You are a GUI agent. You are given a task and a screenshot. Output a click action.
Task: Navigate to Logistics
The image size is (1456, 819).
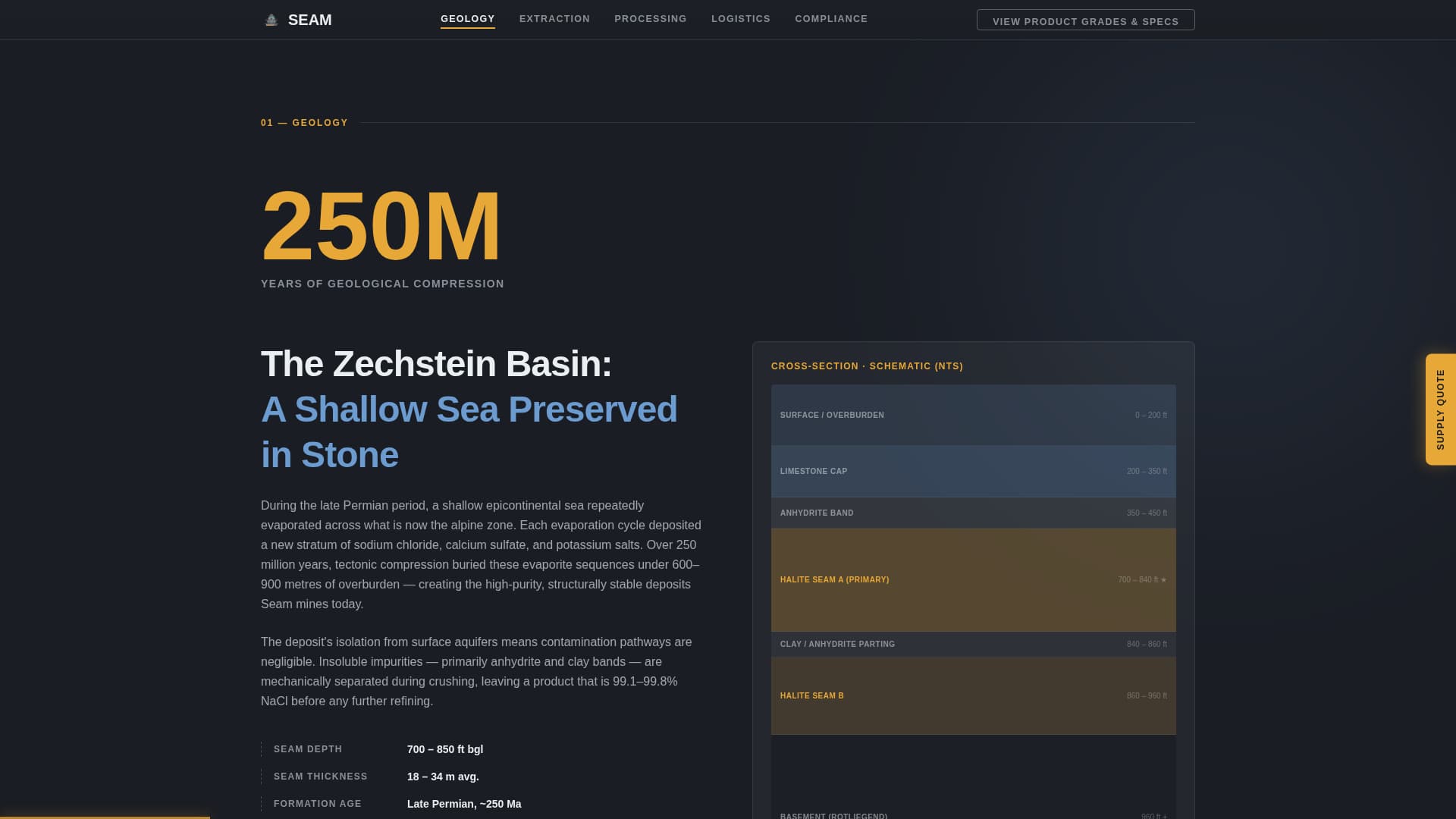click(741, 18)
